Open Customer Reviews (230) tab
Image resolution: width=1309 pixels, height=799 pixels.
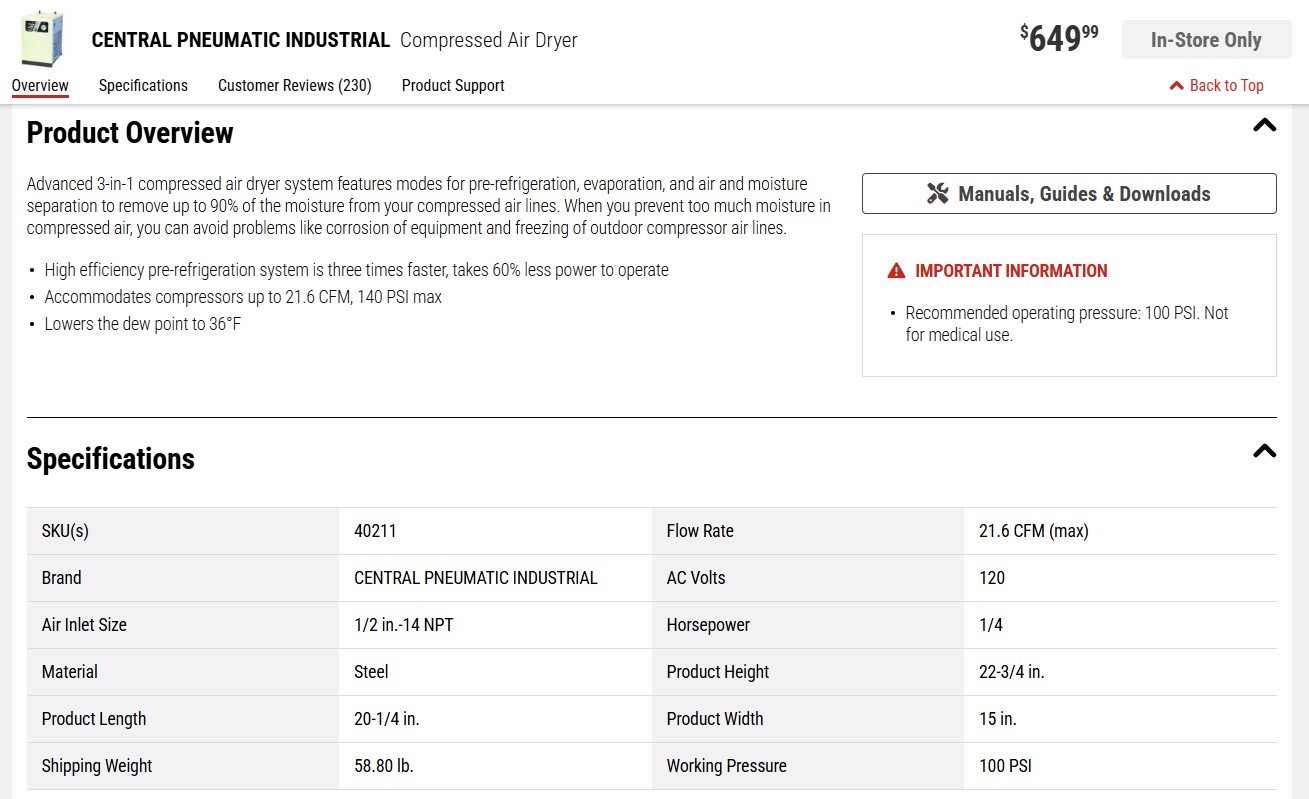tap(295, 85)
